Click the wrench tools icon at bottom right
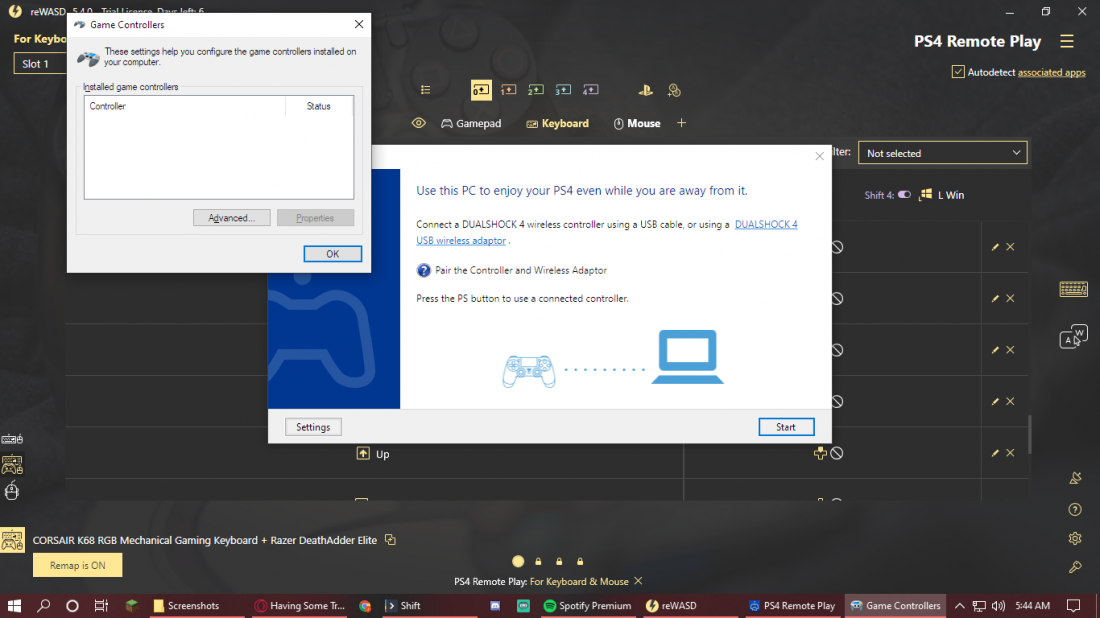The width and height of the screenshot is (1100, 618). click(1075, 567)
